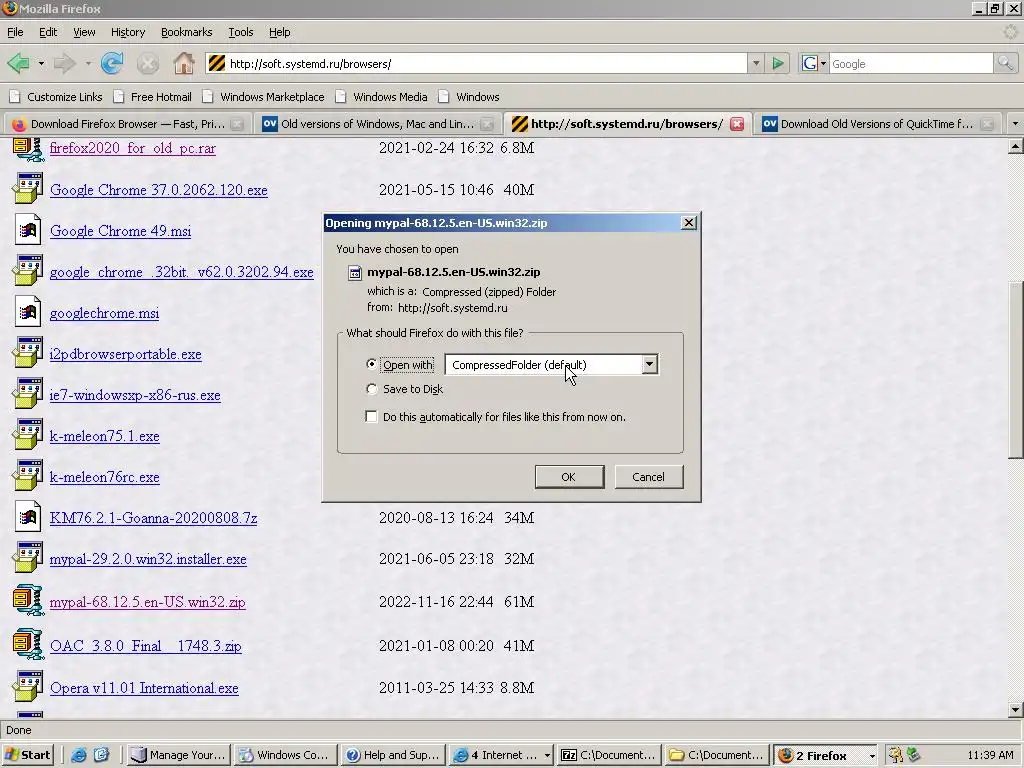Open the Bookmarks menu
1024x768 pixels.
pyautogui.click(x=186, y=32)
